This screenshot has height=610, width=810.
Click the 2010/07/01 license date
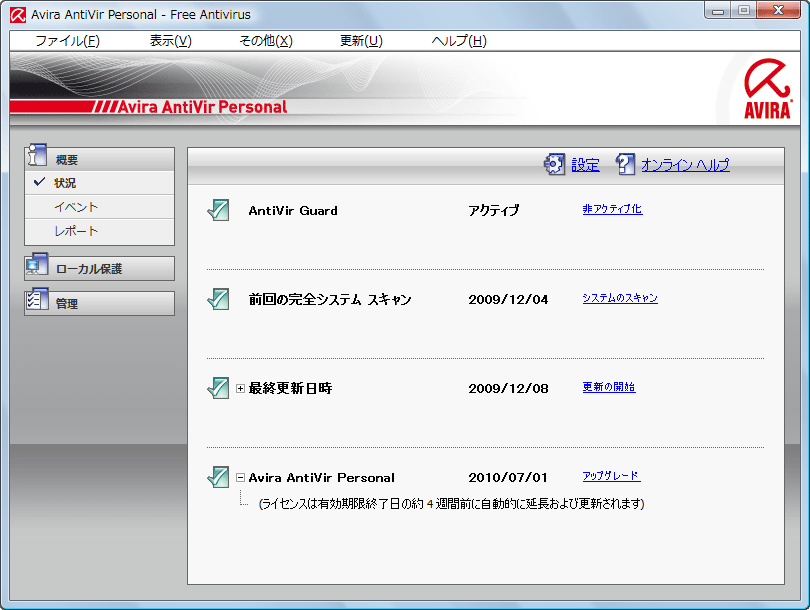coord(508,477)
